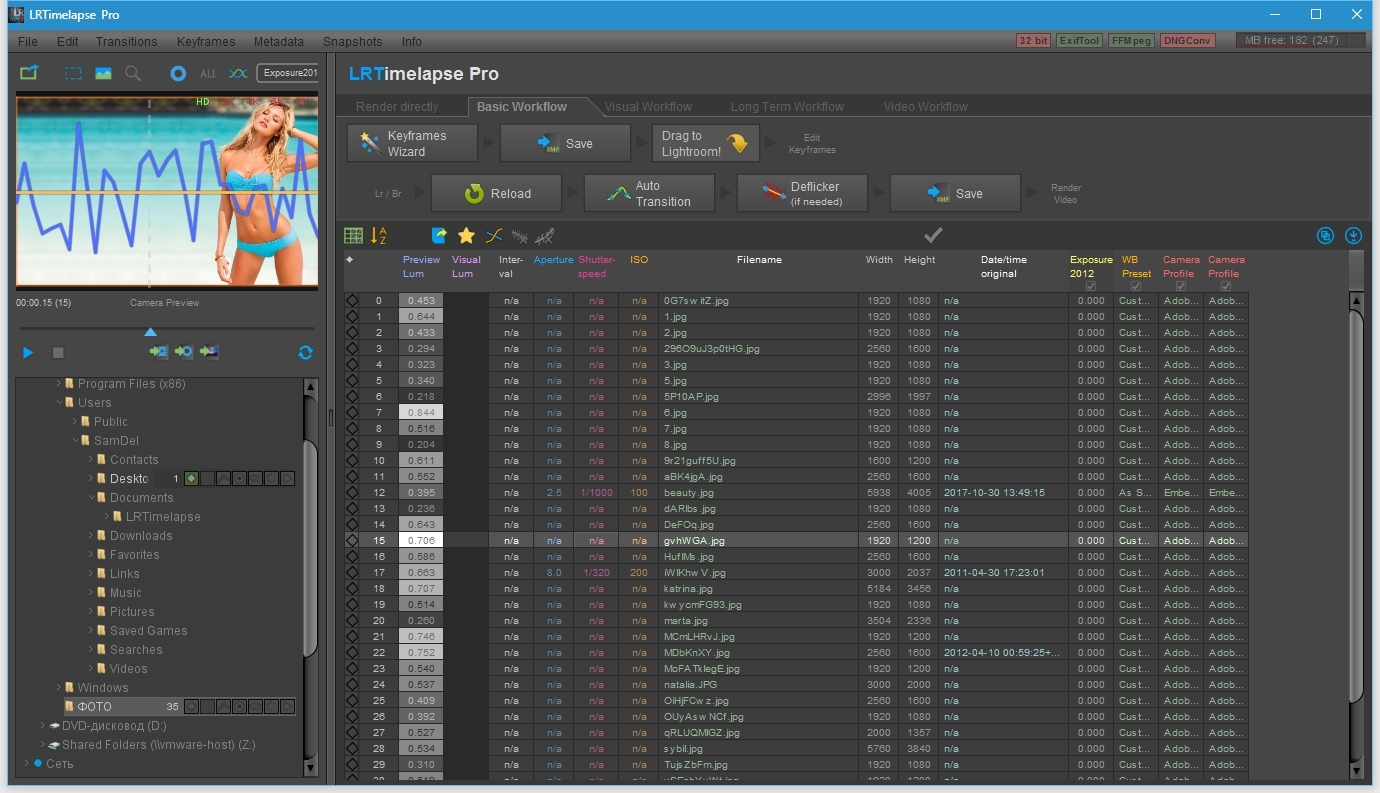Open the Transitions menu
The image size is (1380, 793).
click(127, 42)
